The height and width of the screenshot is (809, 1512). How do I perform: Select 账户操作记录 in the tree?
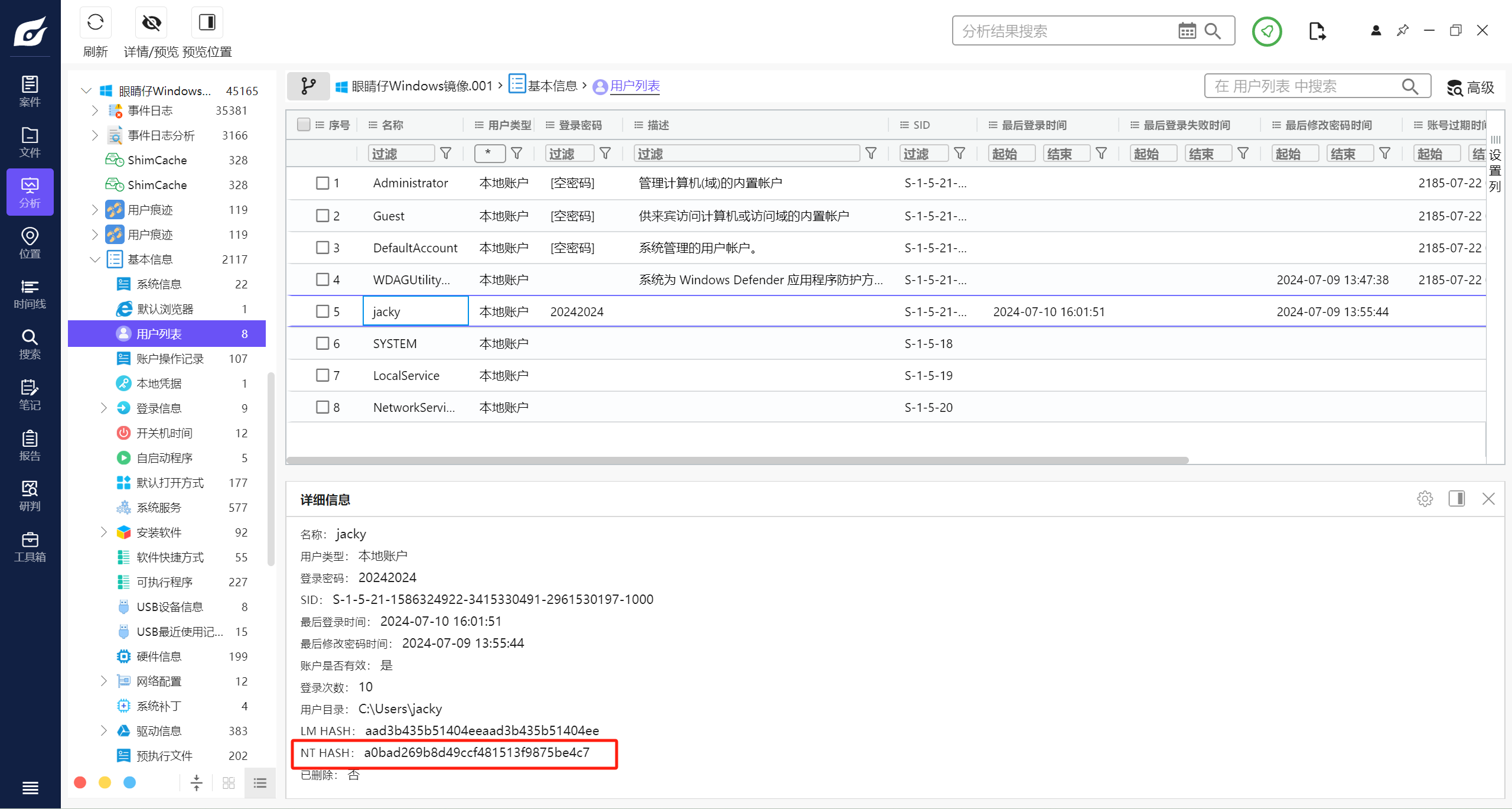[170, 359]
